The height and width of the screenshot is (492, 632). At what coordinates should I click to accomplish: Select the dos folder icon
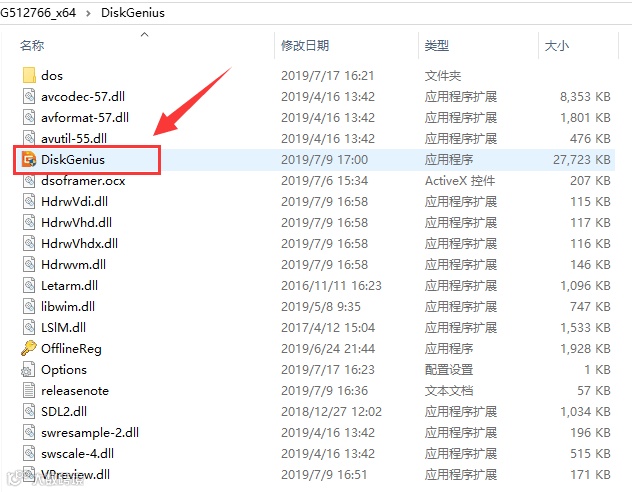point(29,75)
